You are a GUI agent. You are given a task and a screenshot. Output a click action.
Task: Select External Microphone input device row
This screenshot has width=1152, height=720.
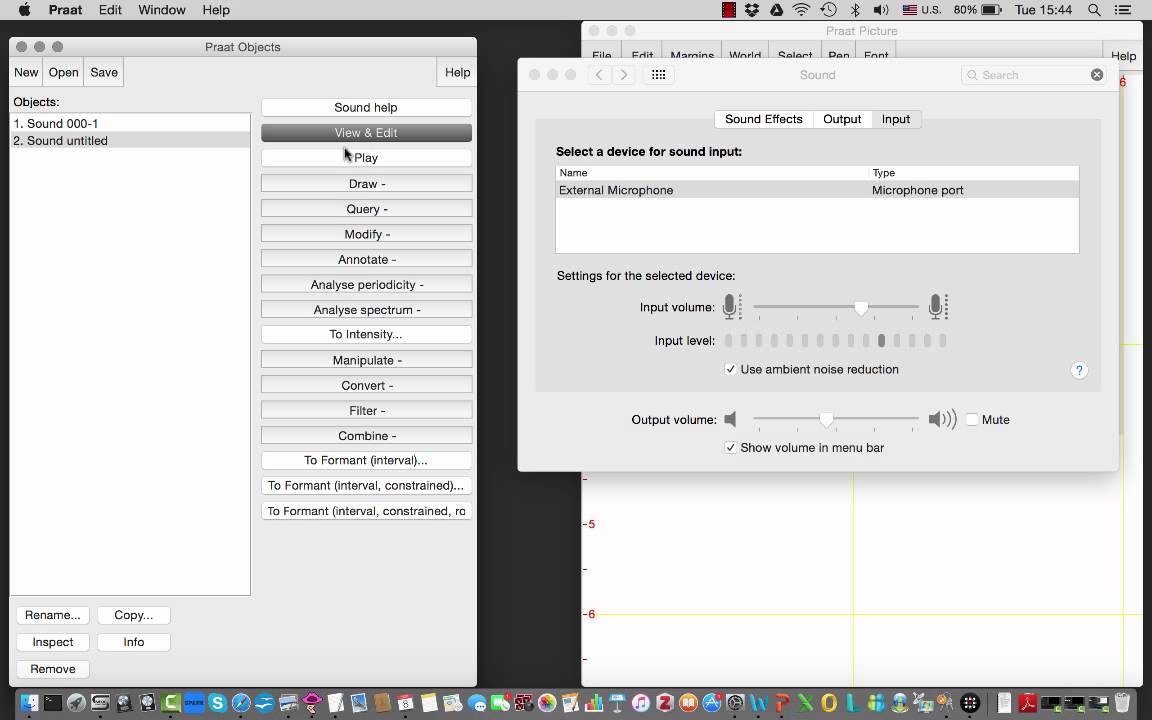817,190
